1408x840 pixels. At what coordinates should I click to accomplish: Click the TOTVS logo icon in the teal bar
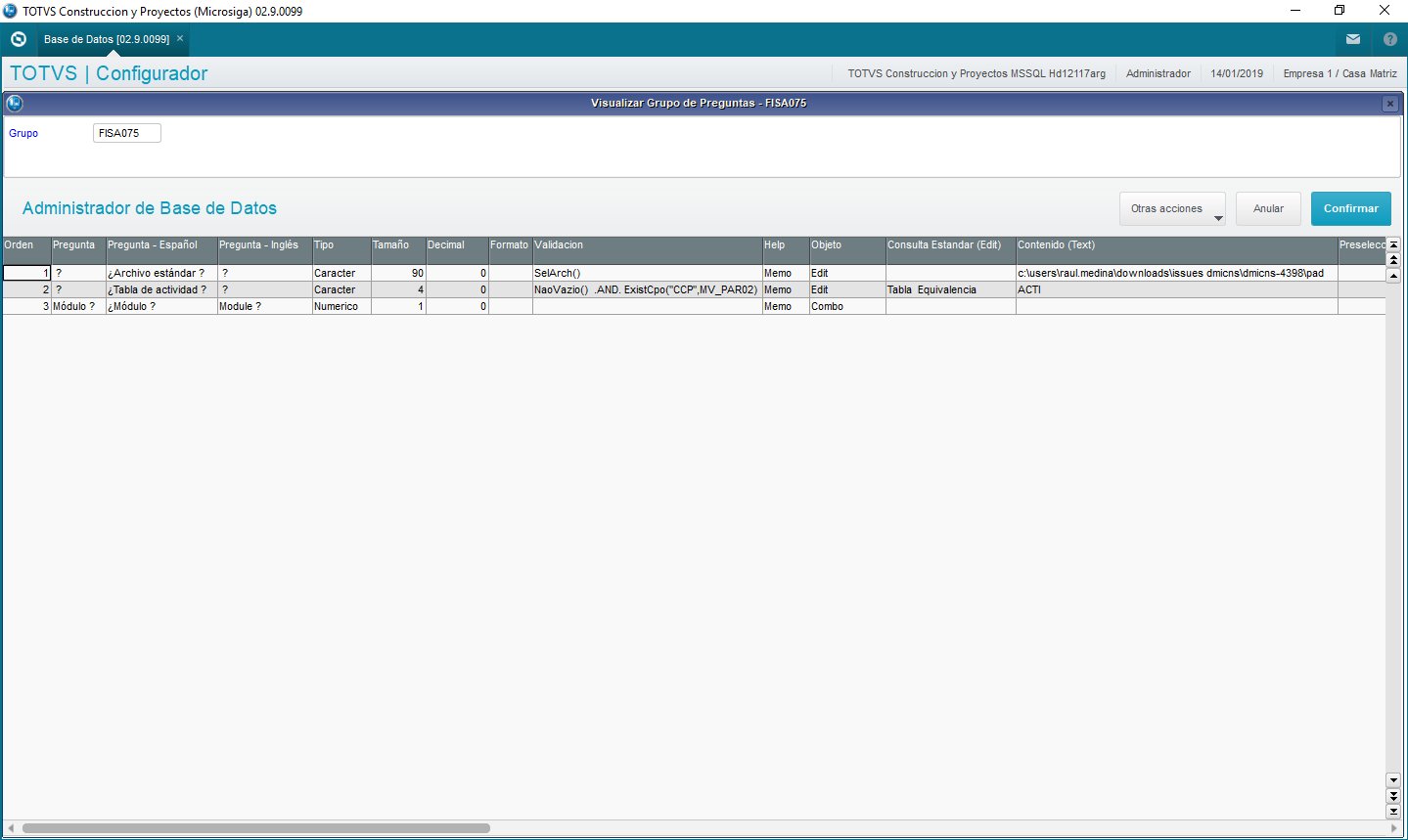pos(19,39)
